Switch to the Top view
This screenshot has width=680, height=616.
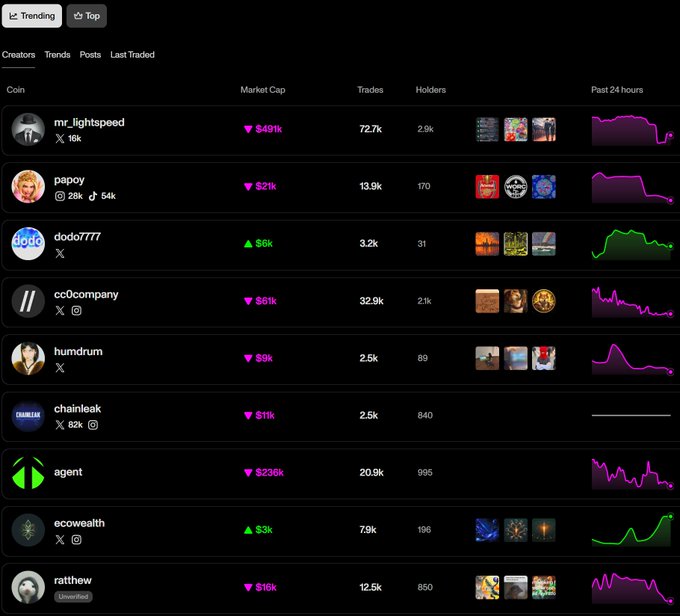click(87, 16)
